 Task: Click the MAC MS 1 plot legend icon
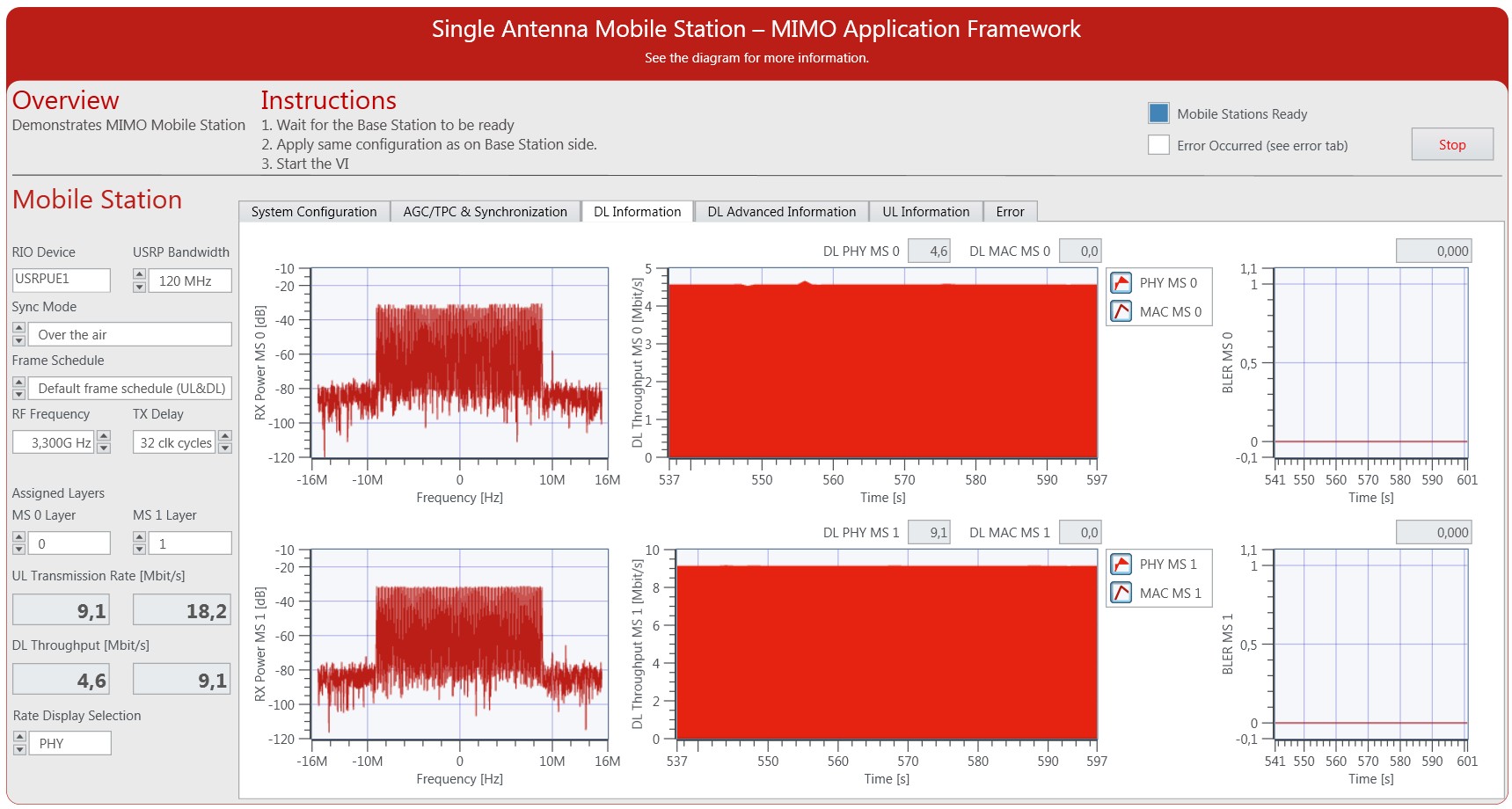click(1121, 593)
